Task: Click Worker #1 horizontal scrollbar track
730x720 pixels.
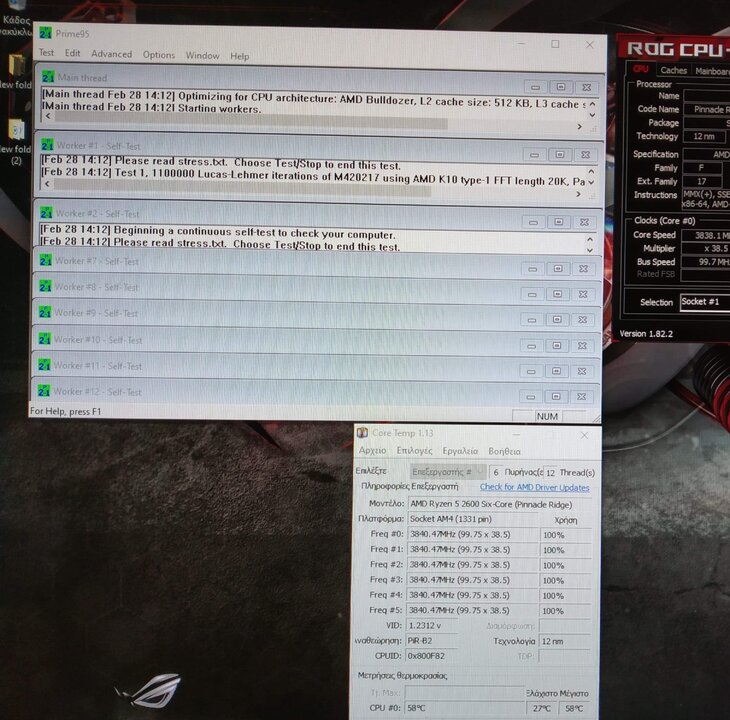Action: click(x=312, y=188)
